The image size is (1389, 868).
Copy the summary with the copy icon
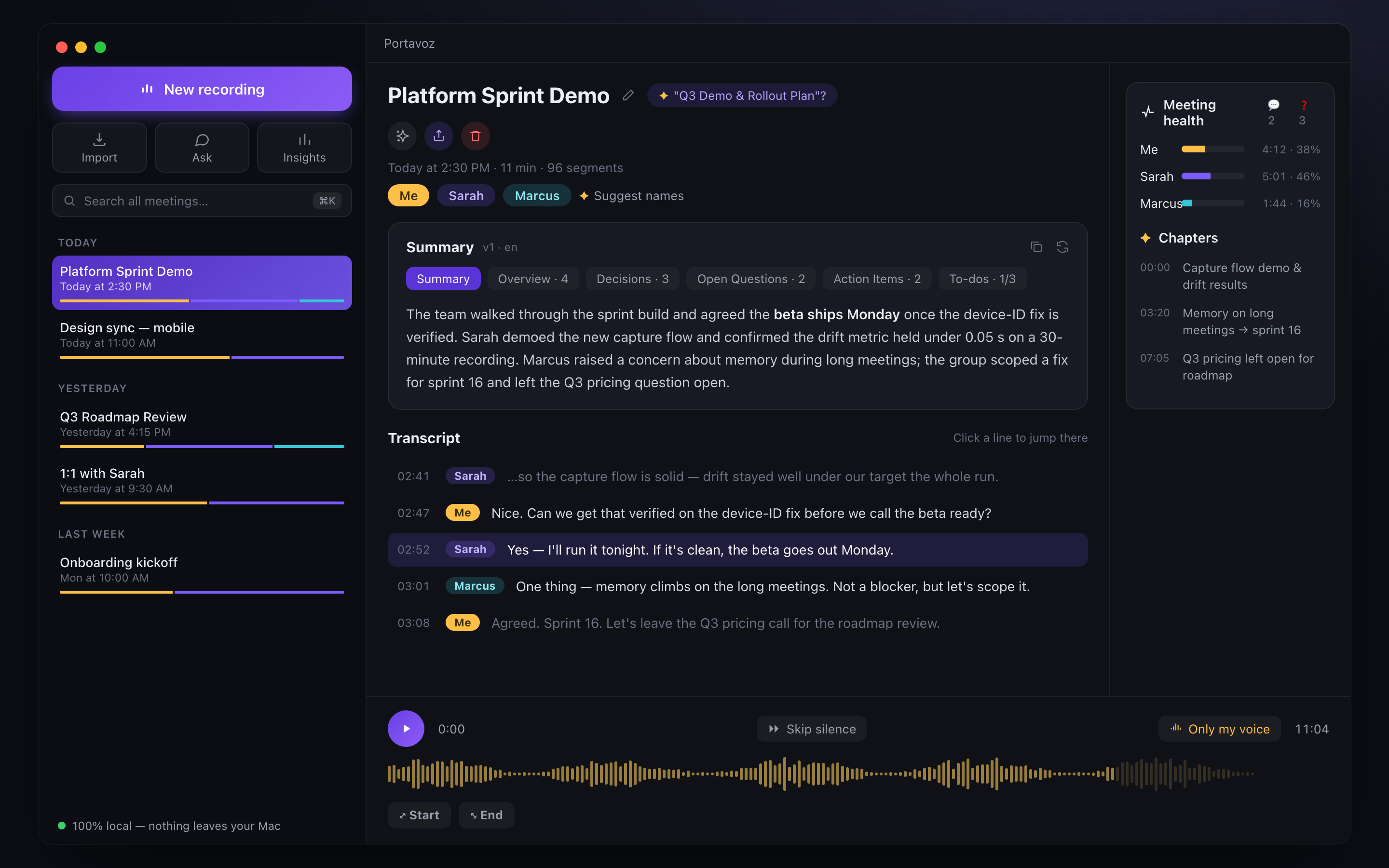tap(1036, 247)
